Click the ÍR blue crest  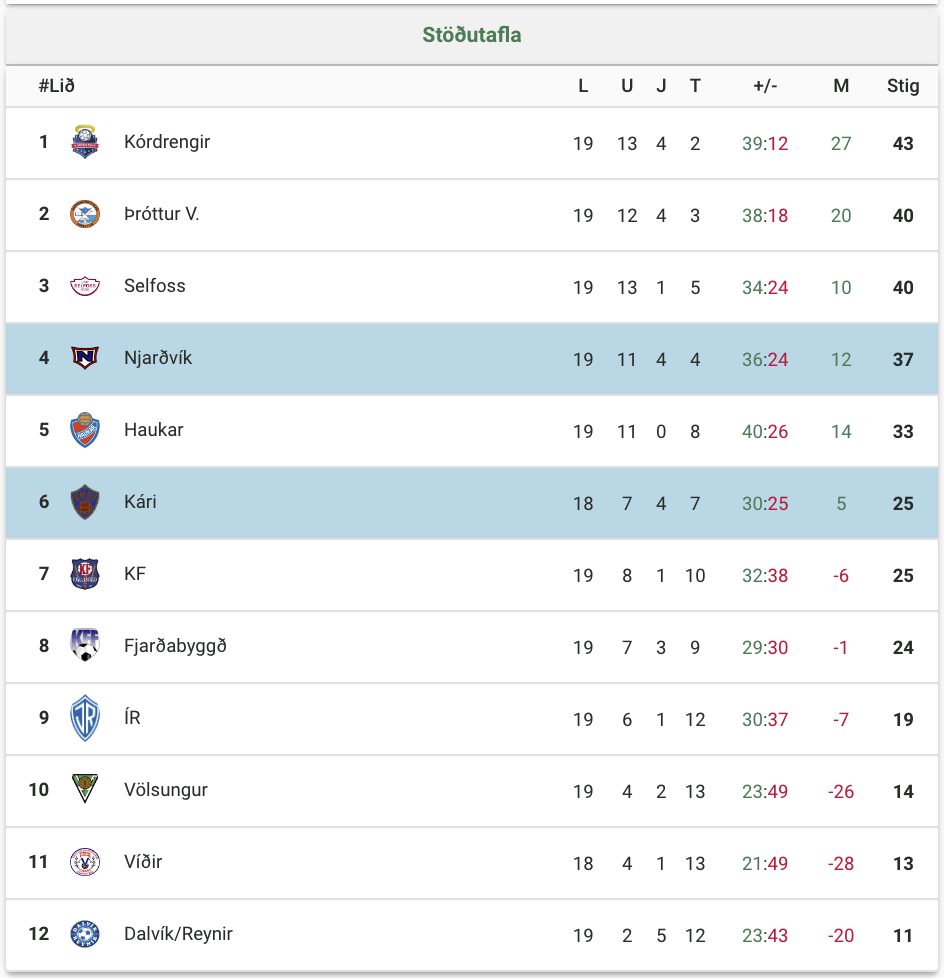[x=85, y=718]
